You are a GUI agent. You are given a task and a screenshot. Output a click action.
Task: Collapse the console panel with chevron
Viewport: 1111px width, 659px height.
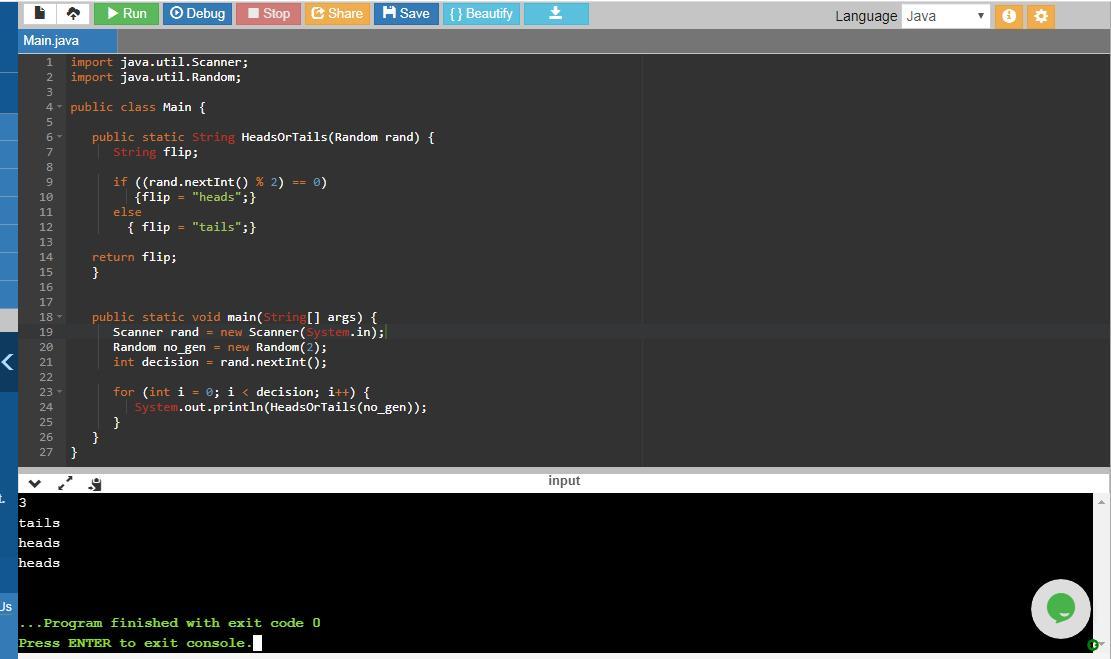point(35,483)
